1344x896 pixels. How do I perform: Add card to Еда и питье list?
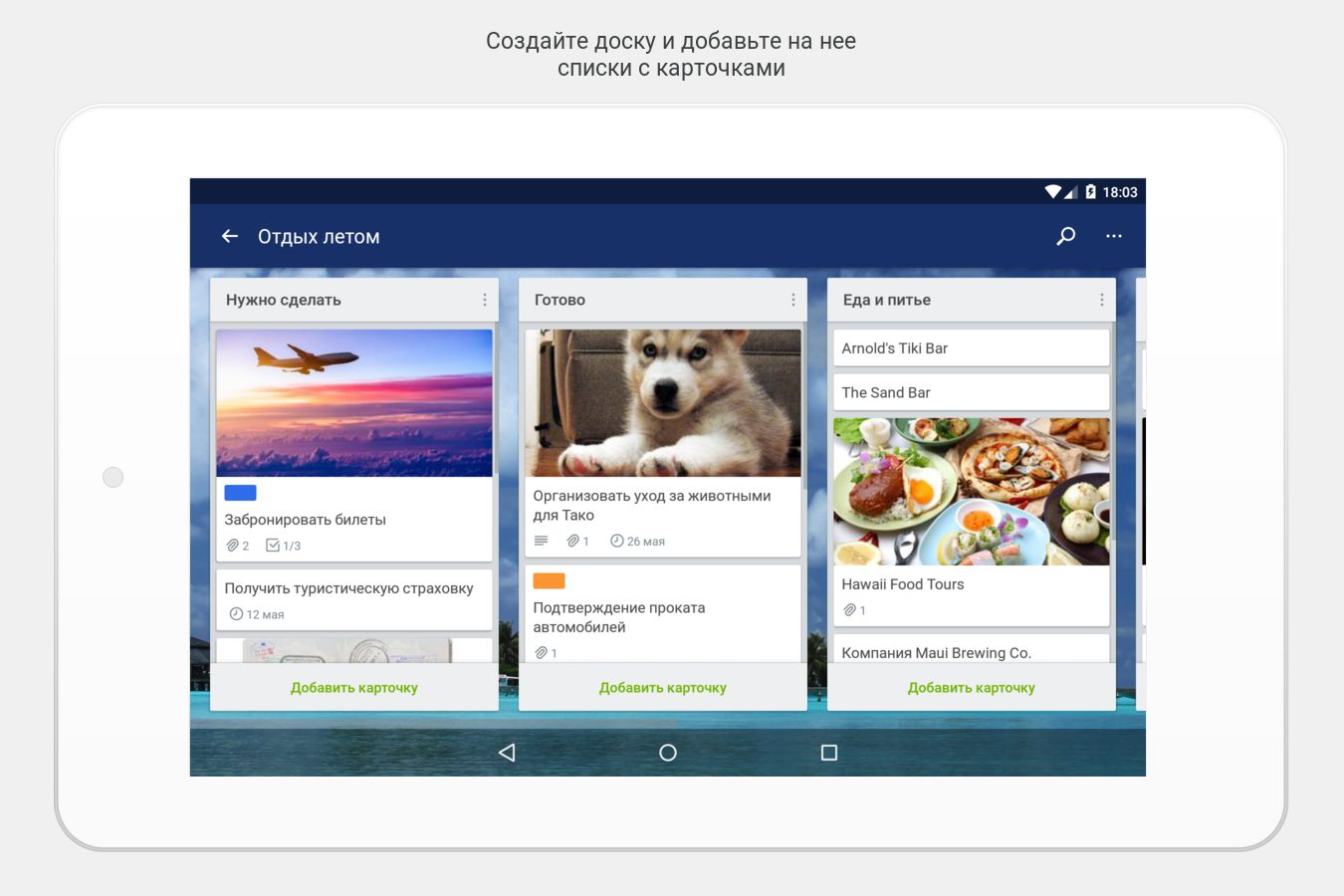click(x=972, y=688)
